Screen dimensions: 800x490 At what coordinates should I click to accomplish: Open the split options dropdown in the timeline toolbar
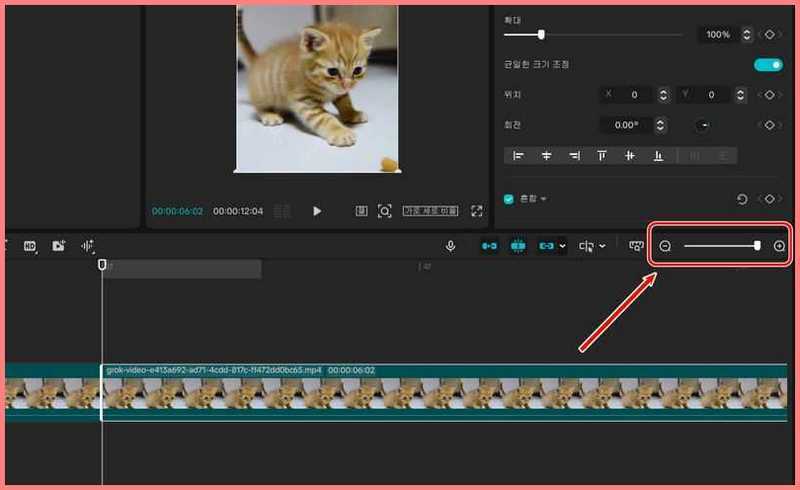pyautogui.click(x=602, y=246)
